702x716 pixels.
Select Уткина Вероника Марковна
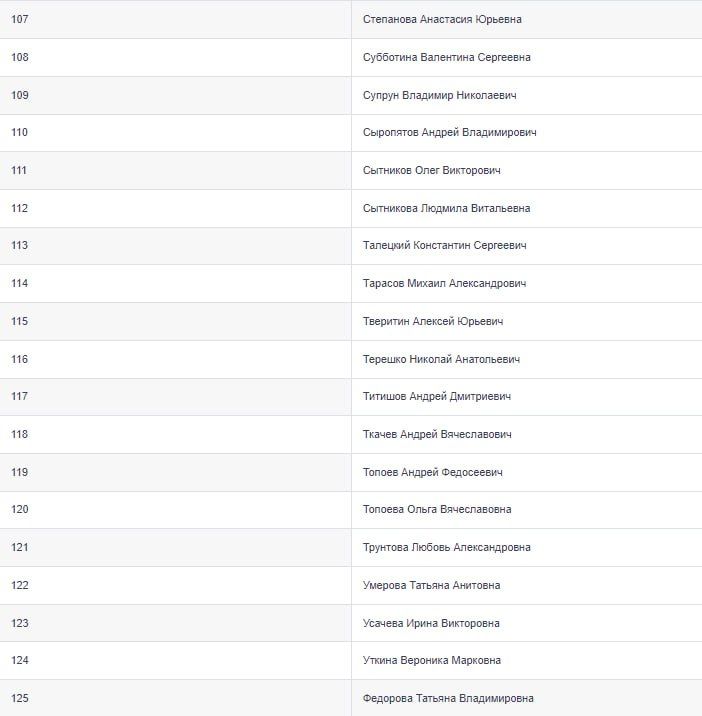(x=432, y=660)
